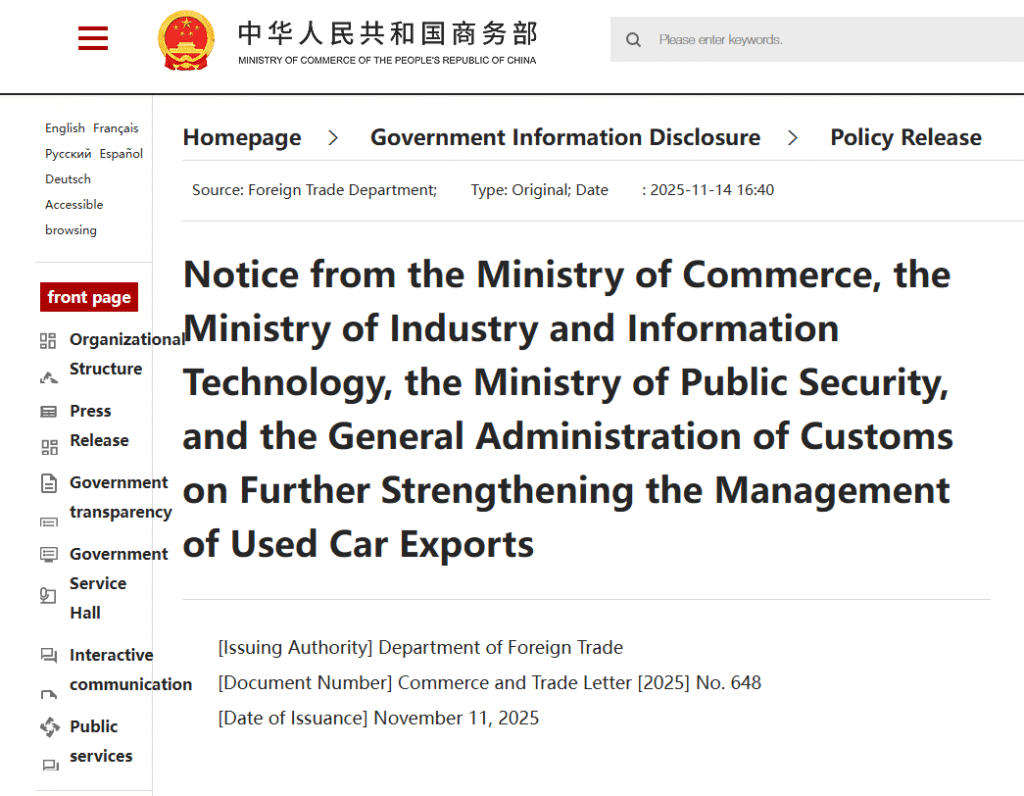1024x796 pixels.
Task: Choose the Español language option
Action: (121, 154)
